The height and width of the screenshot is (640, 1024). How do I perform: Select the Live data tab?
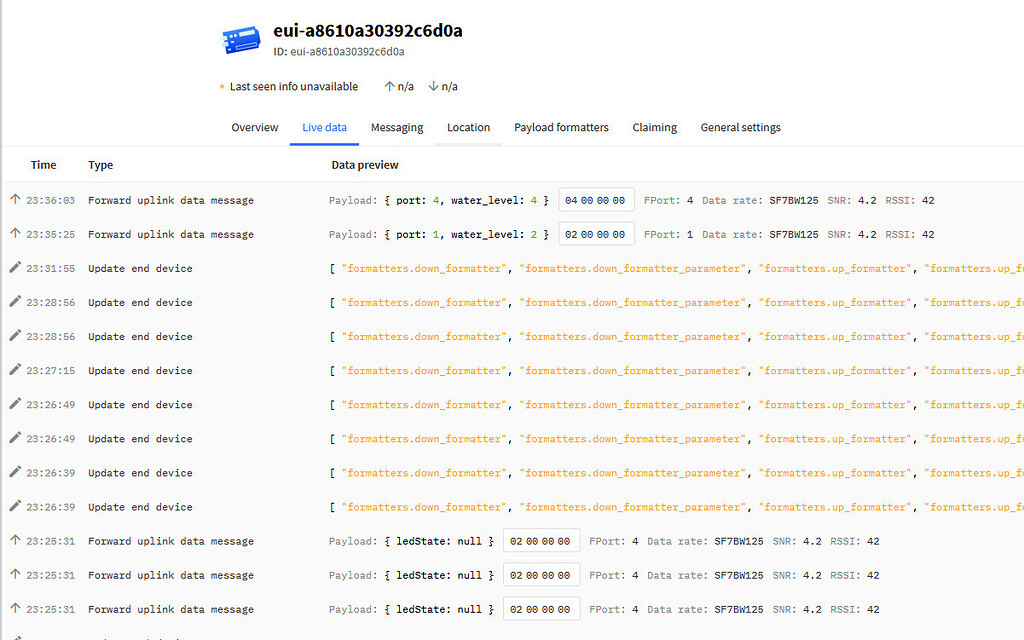(324, 128)
